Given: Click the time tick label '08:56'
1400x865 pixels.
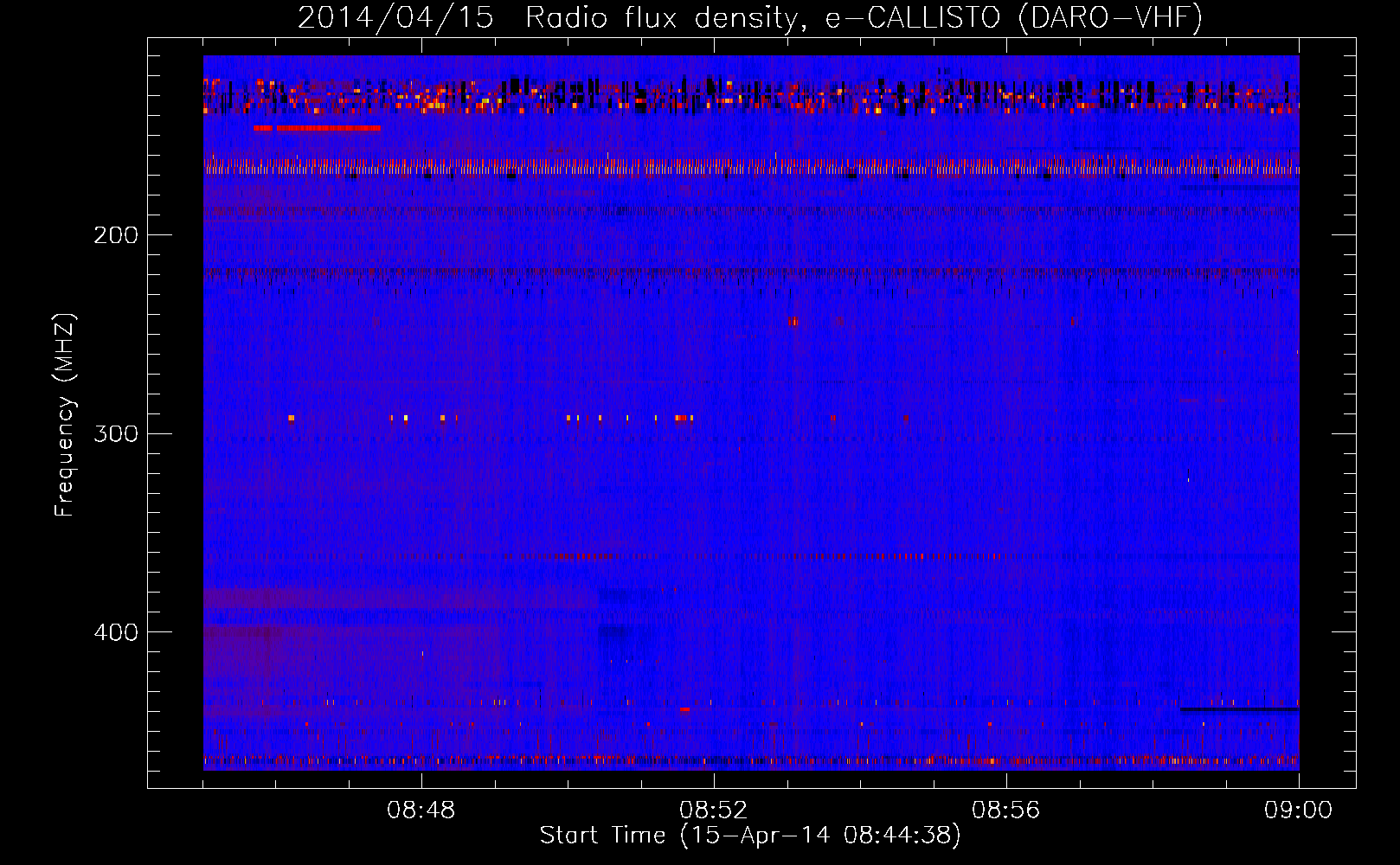Looking at the screenshot, I should pos(1006,811).
